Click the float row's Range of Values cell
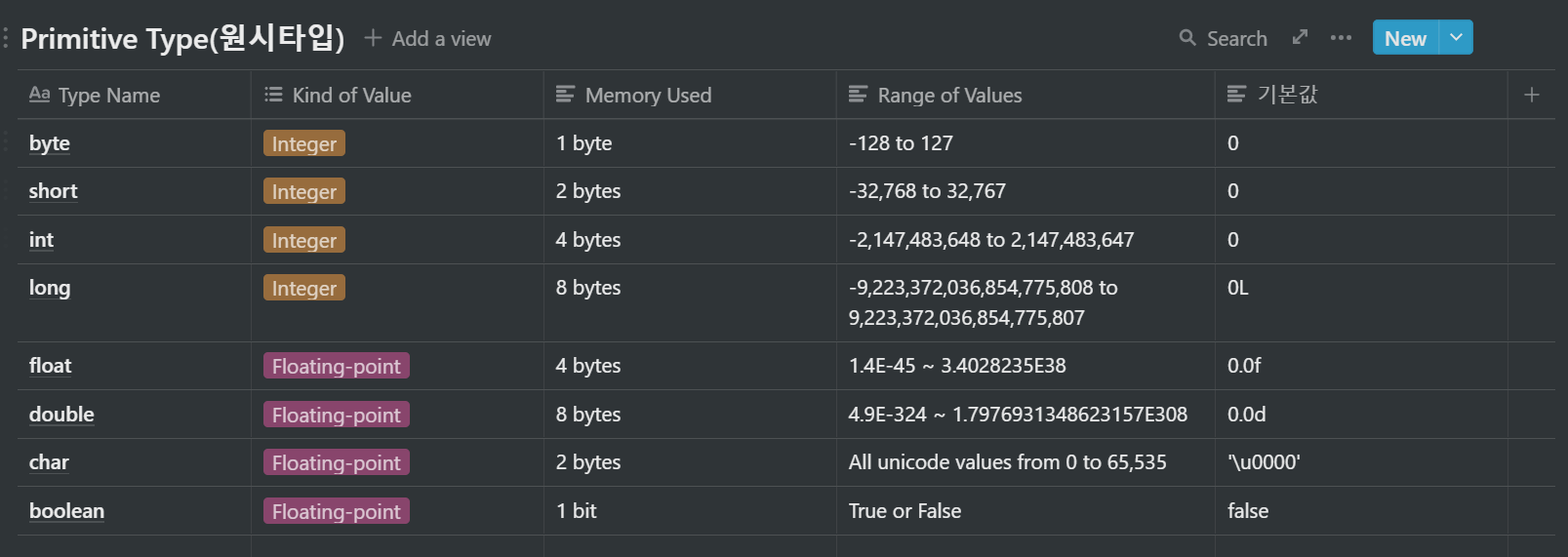This screenshot has height=557, width=1568. pos(1025,366)
